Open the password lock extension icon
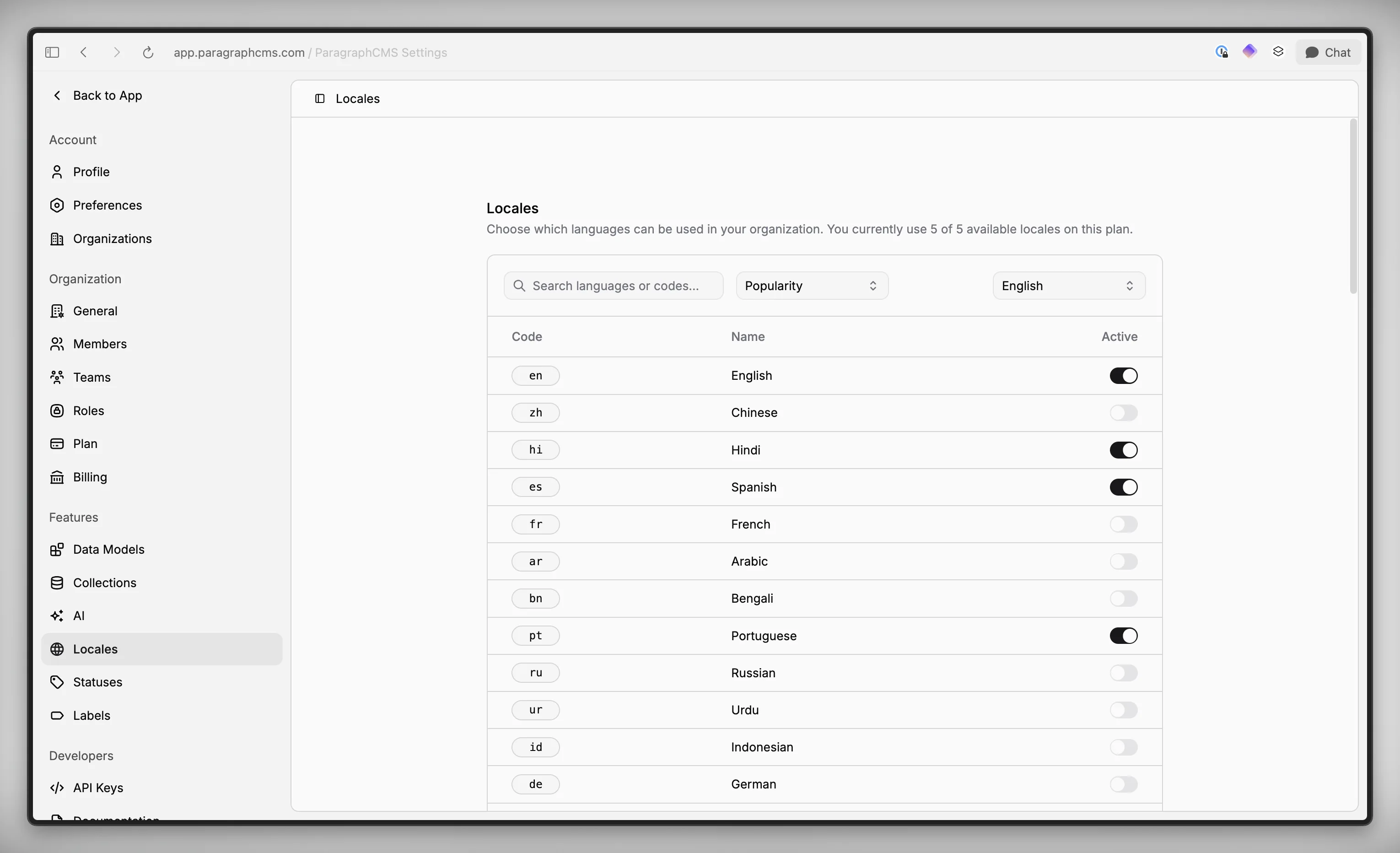Screen dimensions: 1400x853 coord(1222,52)
